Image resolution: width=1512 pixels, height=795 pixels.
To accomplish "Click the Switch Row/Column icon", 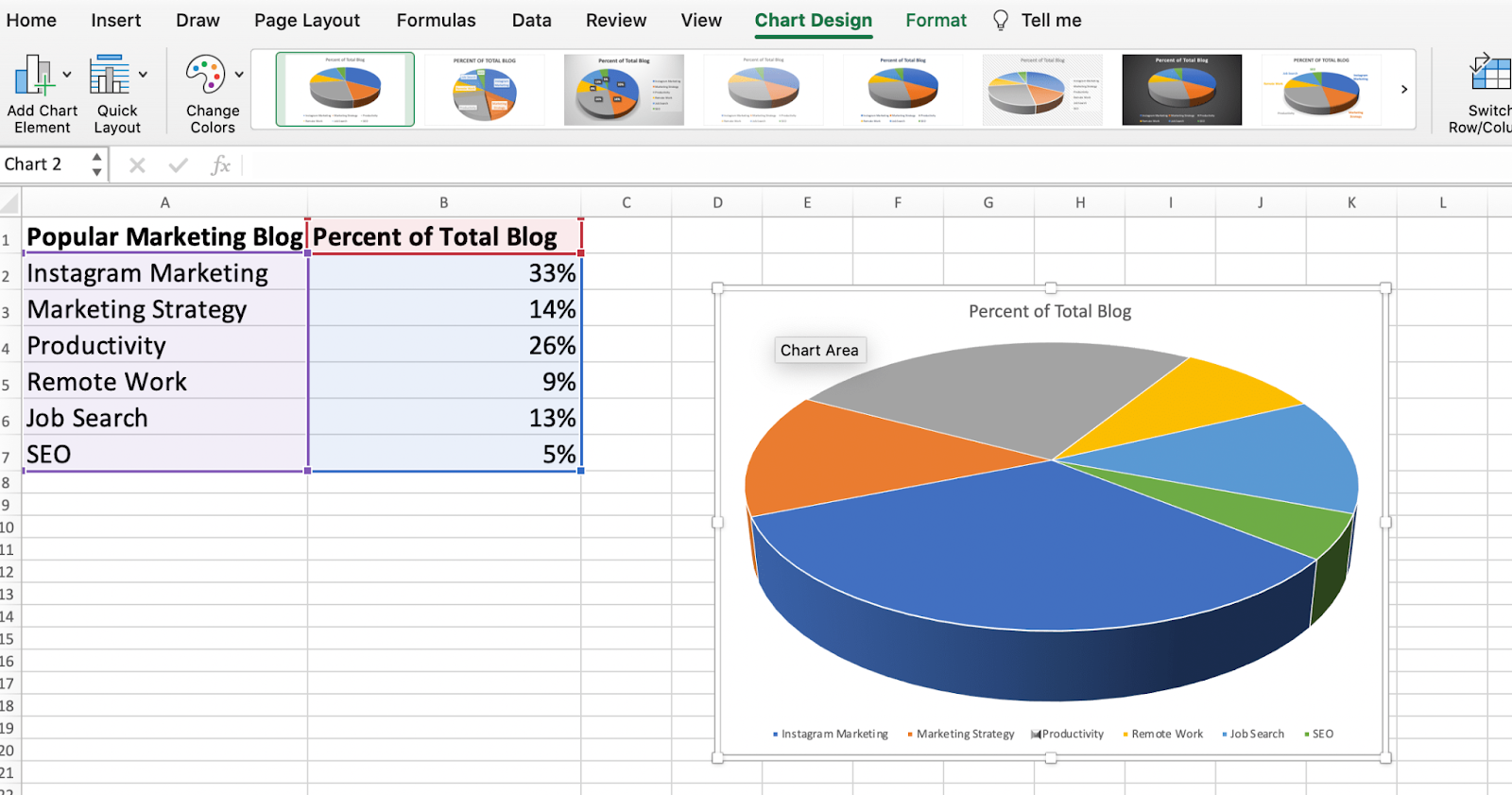I will (x=1490, y=74).
